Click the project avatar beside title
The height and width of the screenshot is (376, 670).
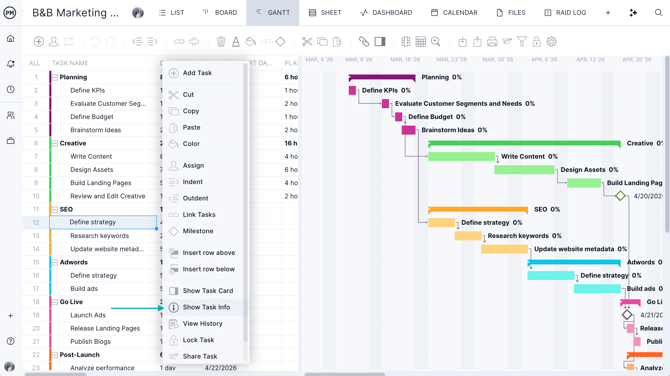[138, 13]
